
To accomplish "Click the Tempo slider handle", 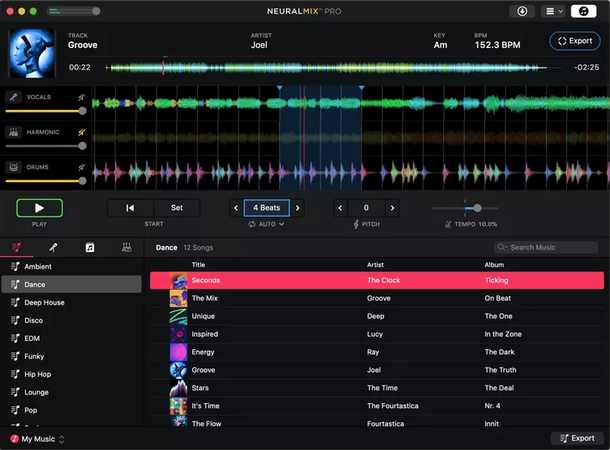I will pos(477,208).
